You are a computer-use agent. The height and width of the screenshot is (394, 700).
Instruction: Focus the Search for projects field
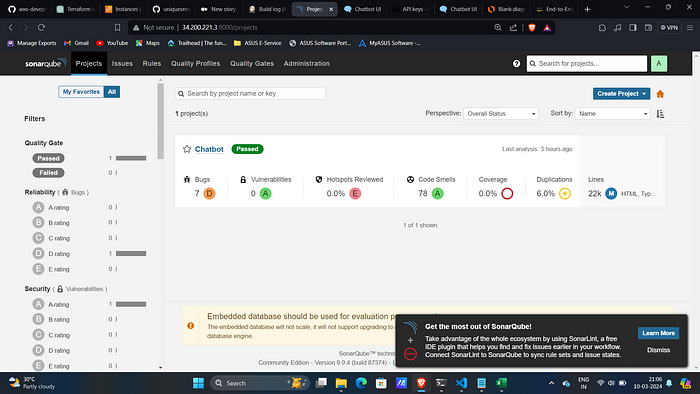(587, 63)
